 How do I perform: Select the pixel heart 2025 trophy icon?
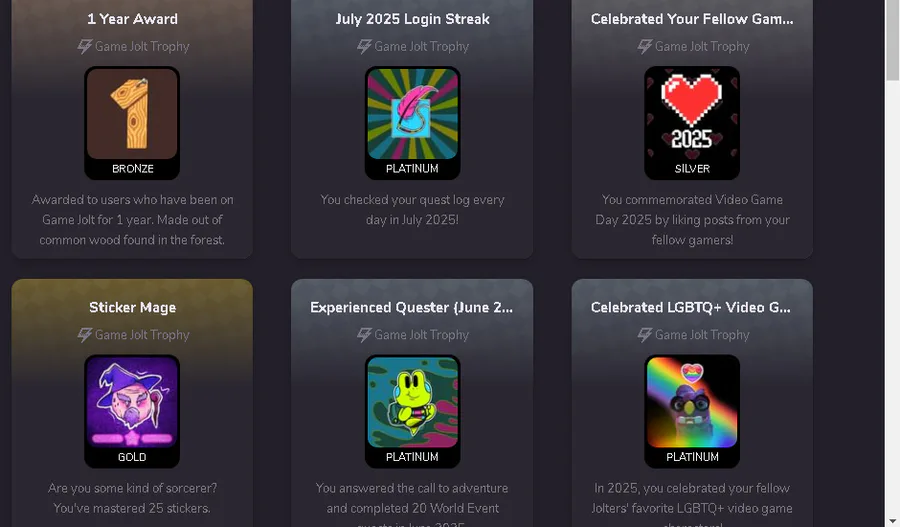click(x=692, y=114)
